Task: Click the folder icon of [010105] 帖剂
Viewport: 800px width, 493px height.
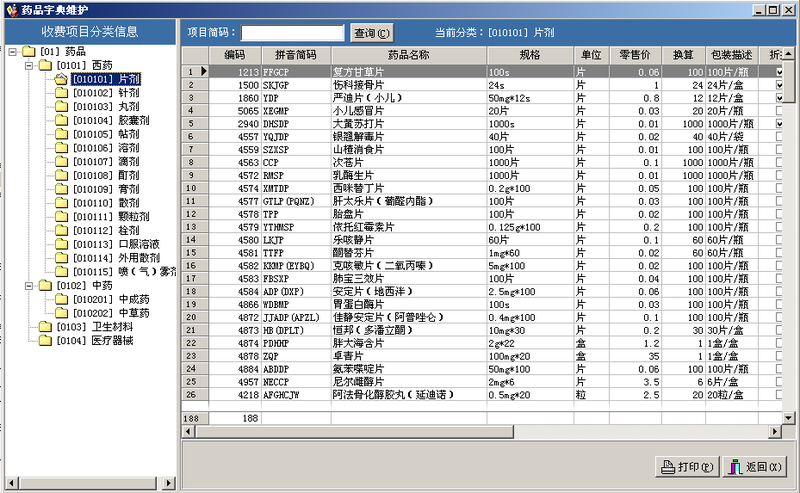Action: click(61, 134)
